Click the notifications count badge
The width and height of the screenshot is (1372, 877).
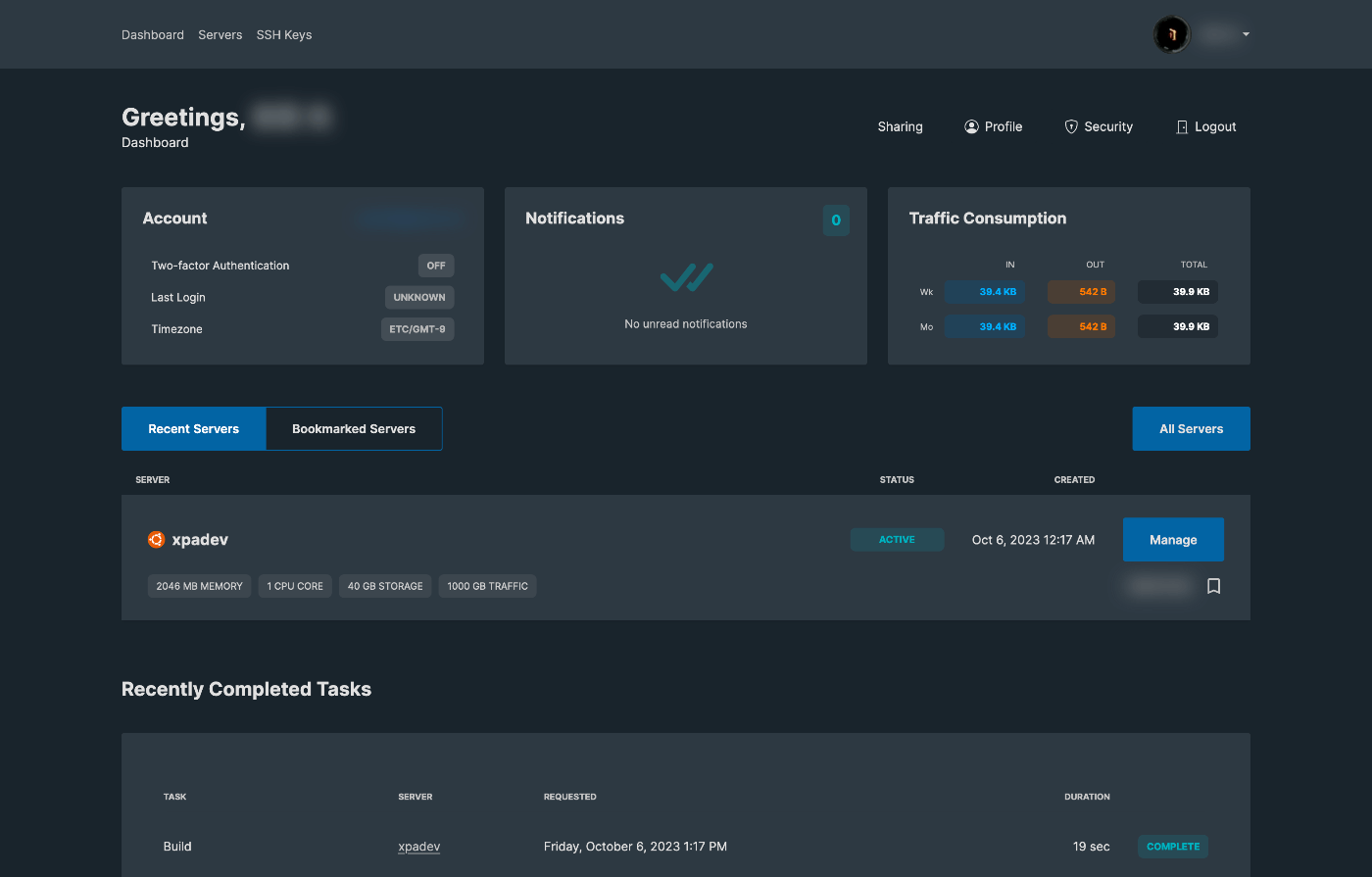pos(836,220)
